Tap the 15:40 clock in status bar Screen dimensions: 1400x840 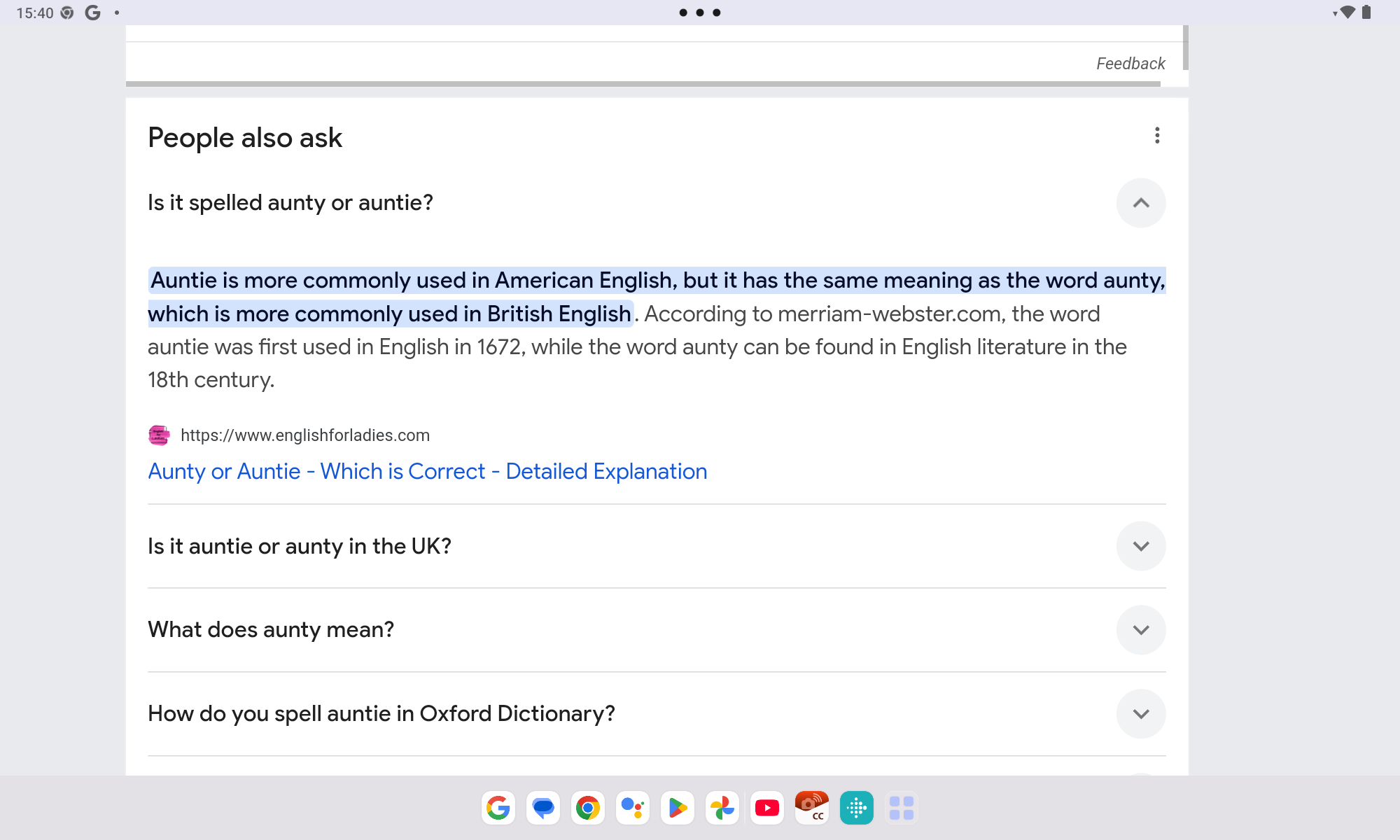35,13
